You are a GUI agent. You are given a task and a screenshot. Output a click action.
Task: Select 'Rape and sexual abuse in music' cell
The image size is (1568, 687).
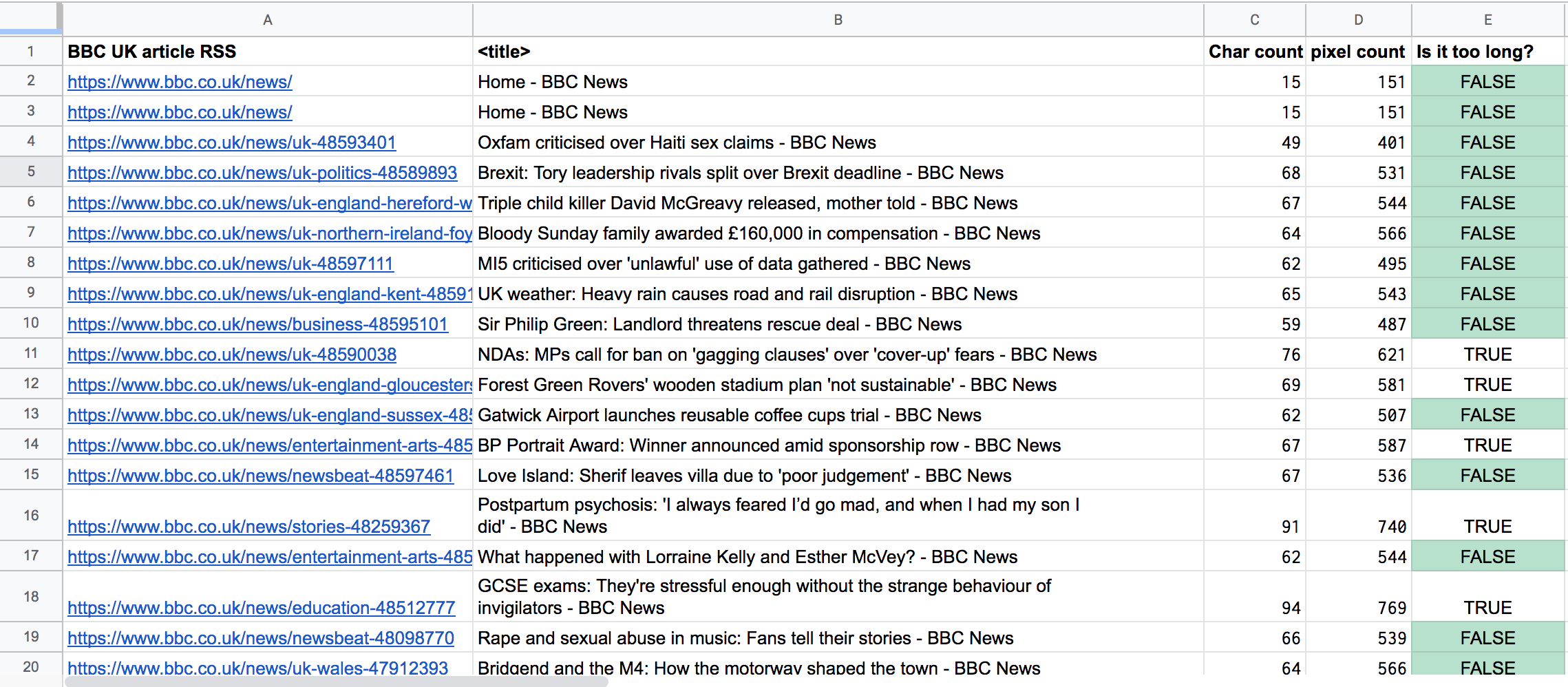[x=838, y=637]
